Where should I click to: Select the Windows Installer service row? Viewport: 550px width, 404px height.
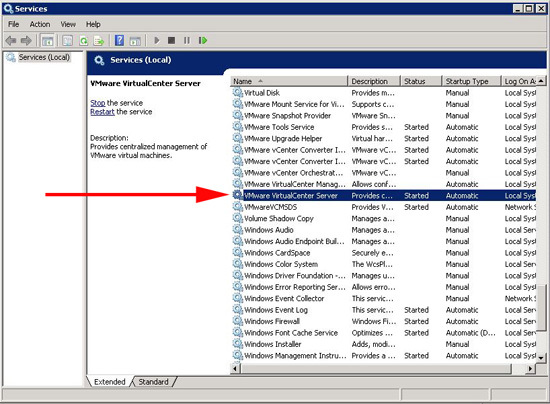tap(384, 344)
